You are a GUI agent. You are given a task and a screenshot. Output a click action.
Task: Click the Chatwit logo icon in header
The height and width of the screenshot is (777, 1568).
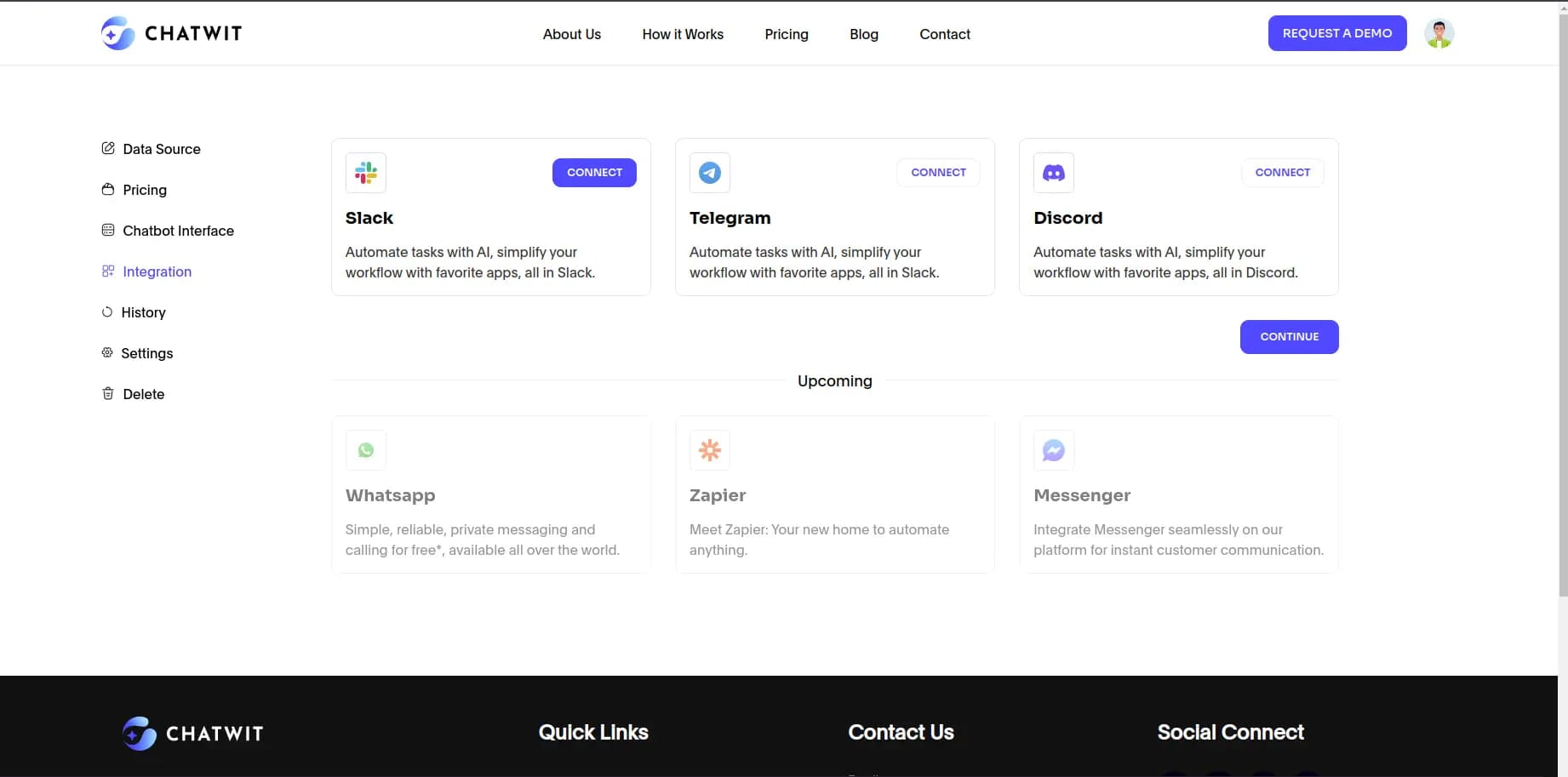117,33
